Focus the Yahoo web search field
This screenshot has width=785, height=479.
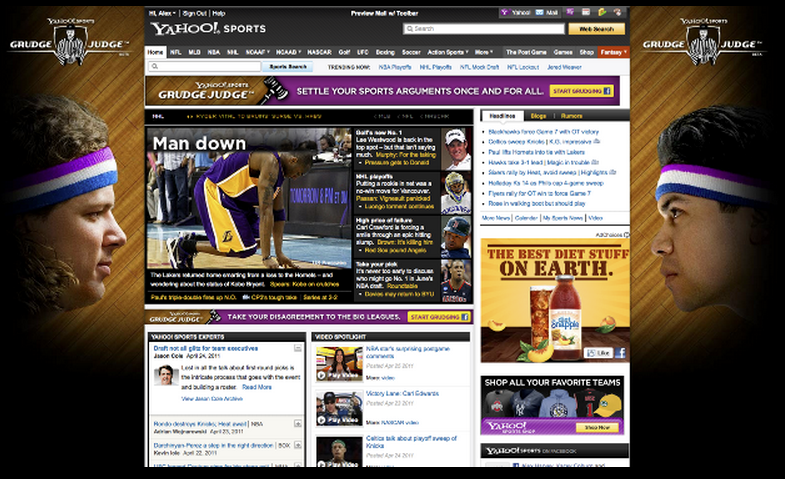(484, 29)
